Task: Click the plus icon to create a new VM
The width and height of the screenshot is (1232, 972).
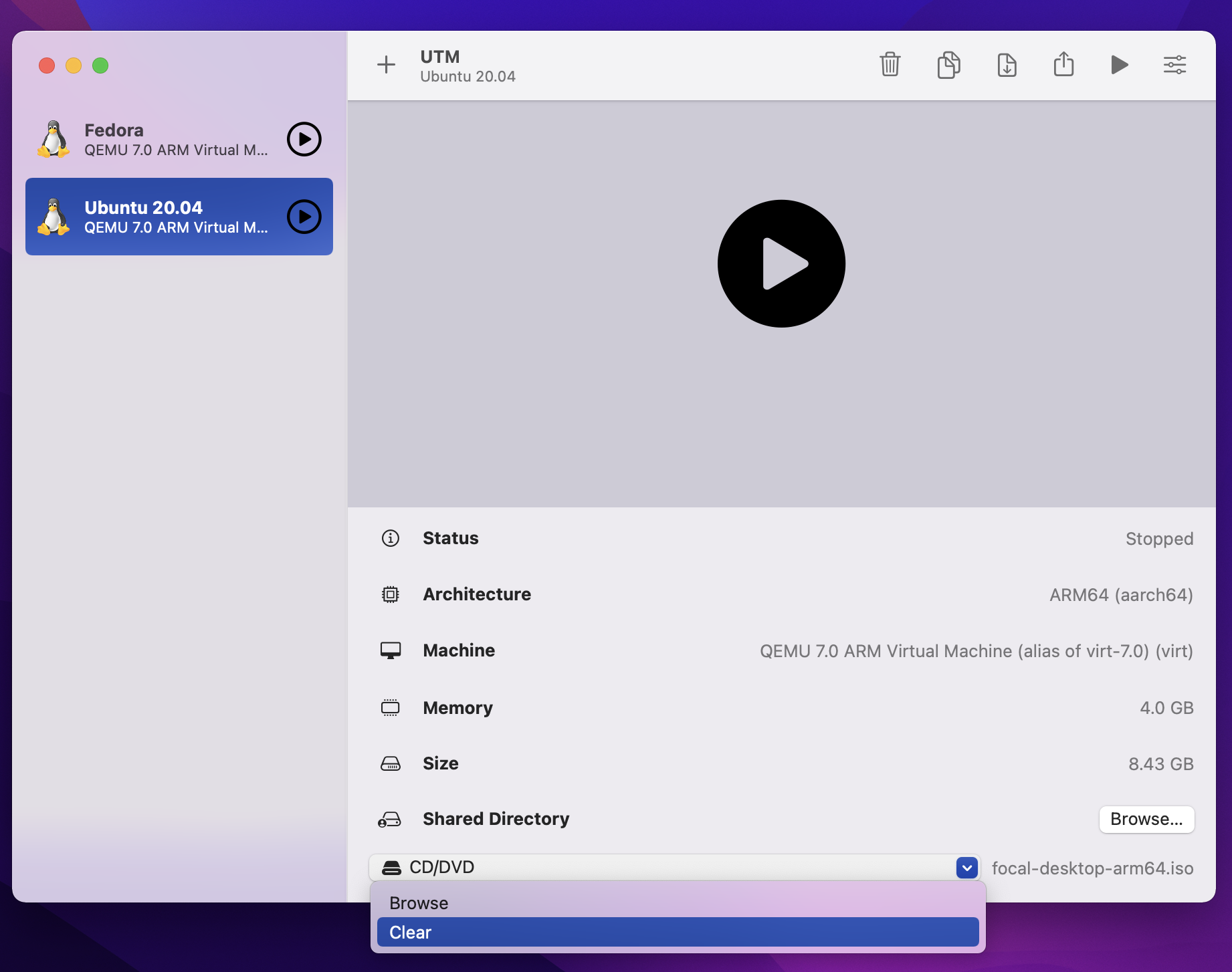Action: [386, 65]
